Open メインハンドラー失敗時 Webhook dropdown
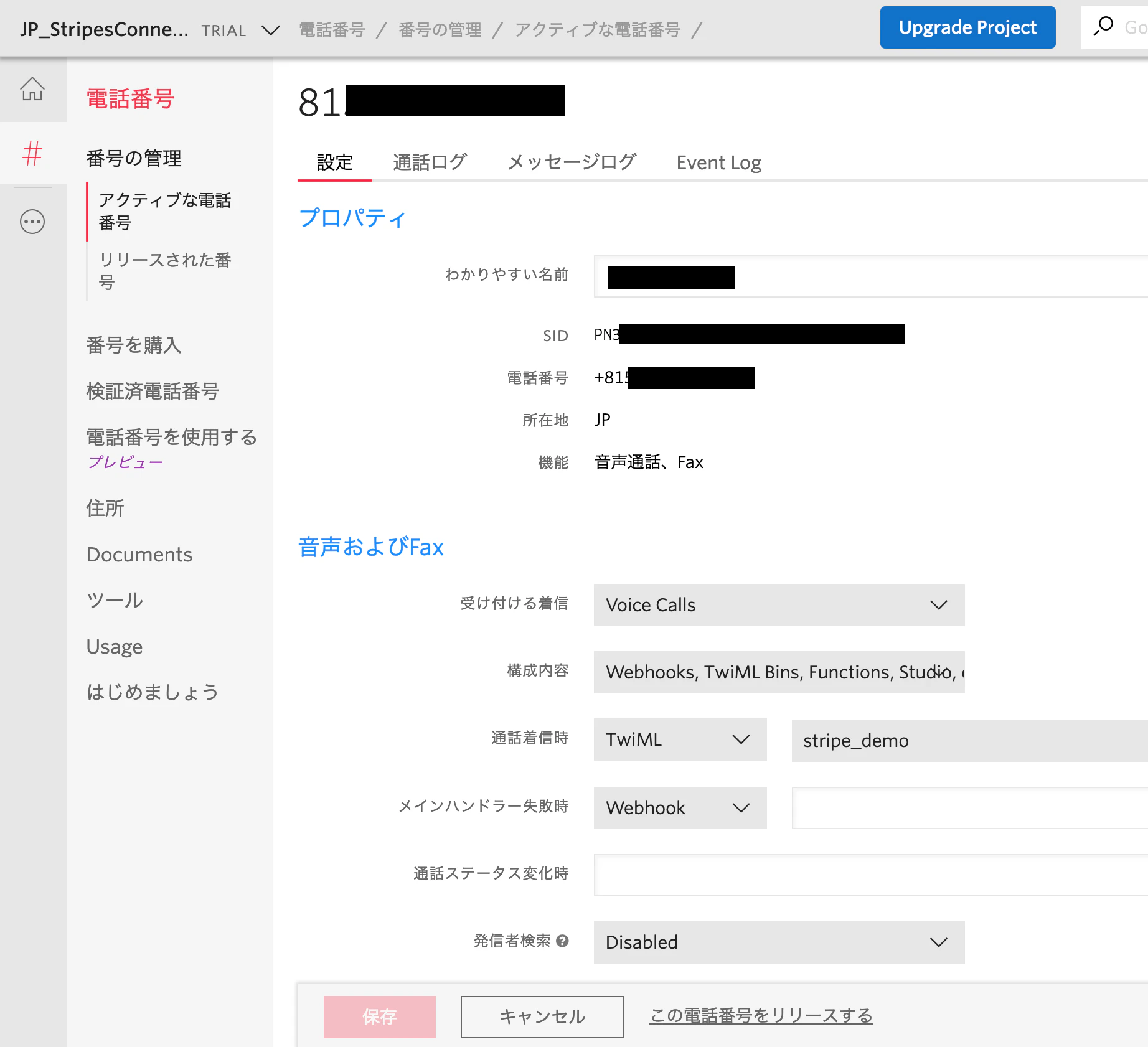The width and height of the screenshot is (1148, 1047). 680,808
